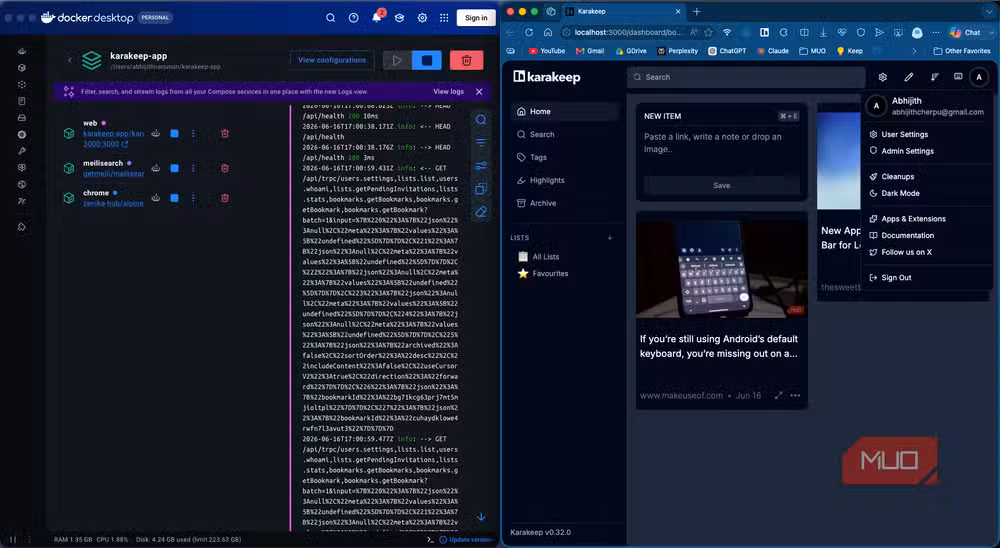Add new list with plus beside Lists
This screenshot has height=548, width=1000.
click(610, 237)
